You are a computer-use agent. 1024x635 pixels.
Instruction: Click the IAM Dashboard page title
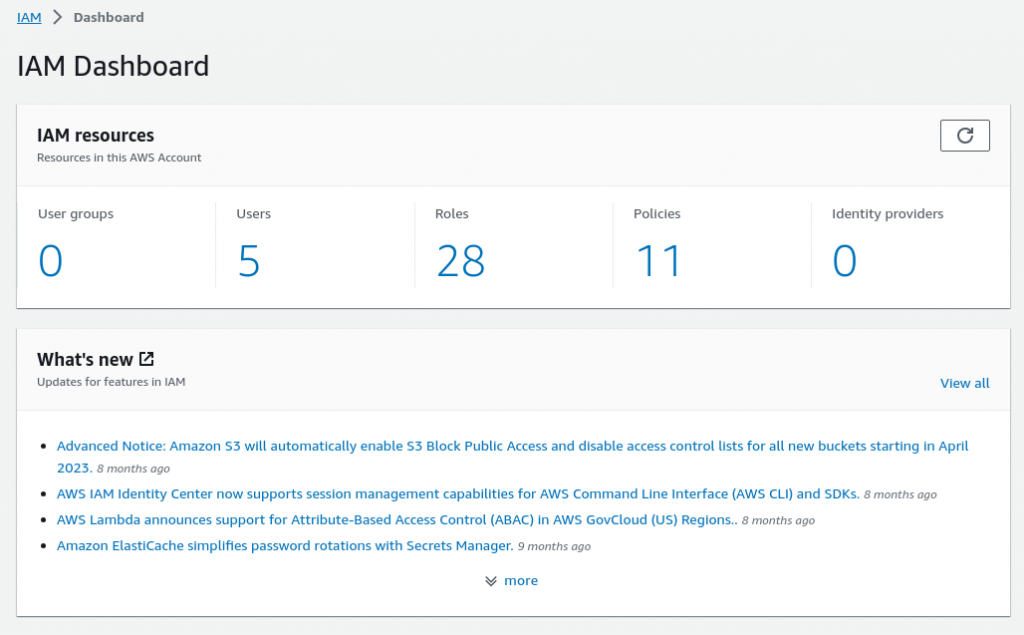(x=113, y=66)
